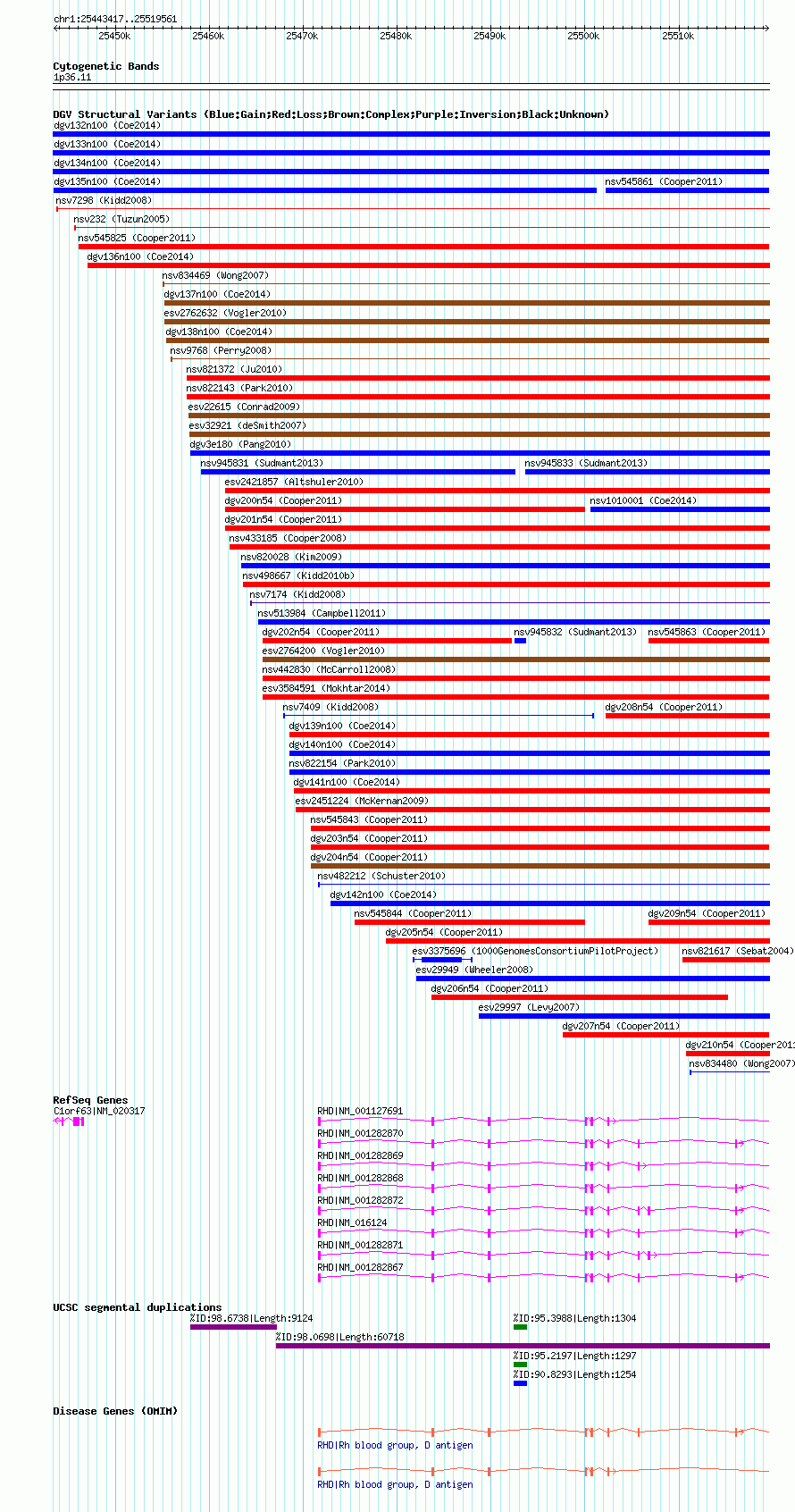Open the nsv482212 (Schuster2010) variant
The height and width of the screenshot is (1512, 795).
click(x=381, y=876)
